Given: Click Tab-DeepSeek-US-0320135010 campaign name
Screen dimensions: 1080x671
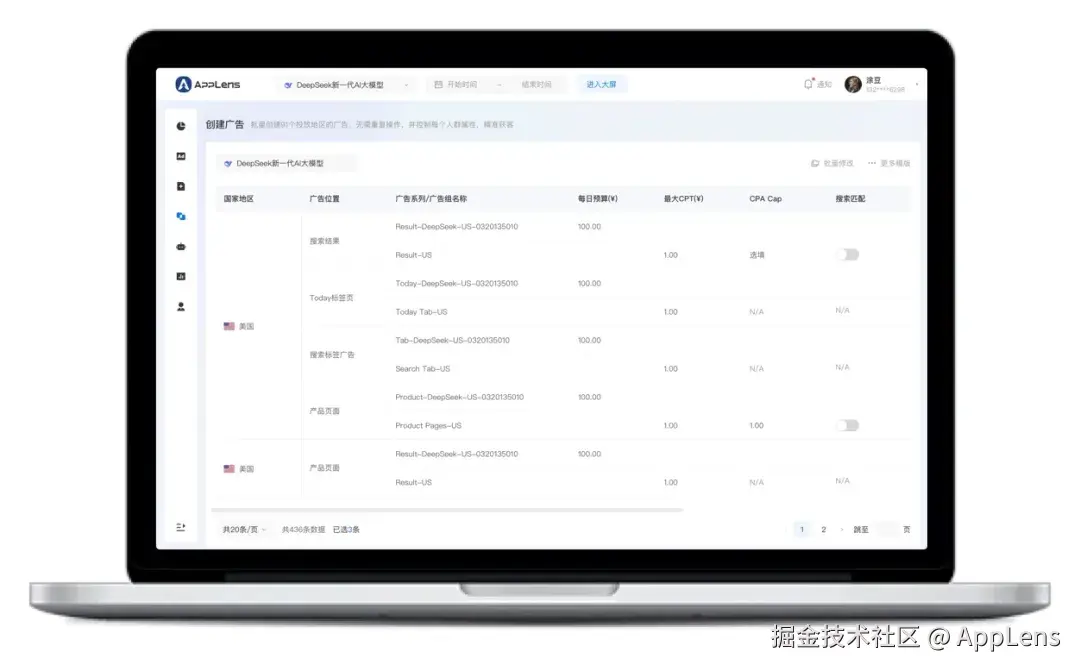Looking at the screenshot, I should [x=453, y=340].
